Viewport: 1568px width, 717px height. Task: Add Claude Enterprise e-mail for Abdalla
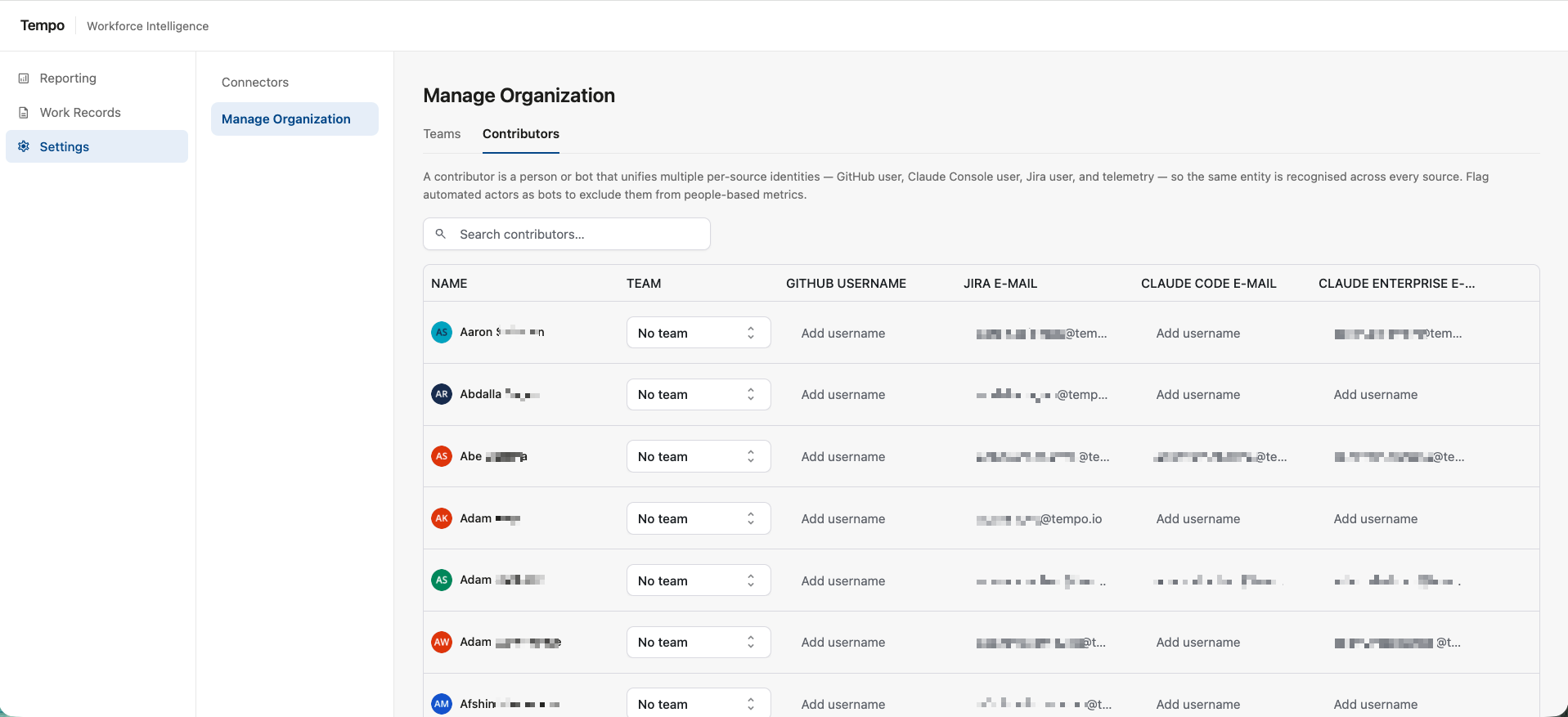pos(1376,395)
